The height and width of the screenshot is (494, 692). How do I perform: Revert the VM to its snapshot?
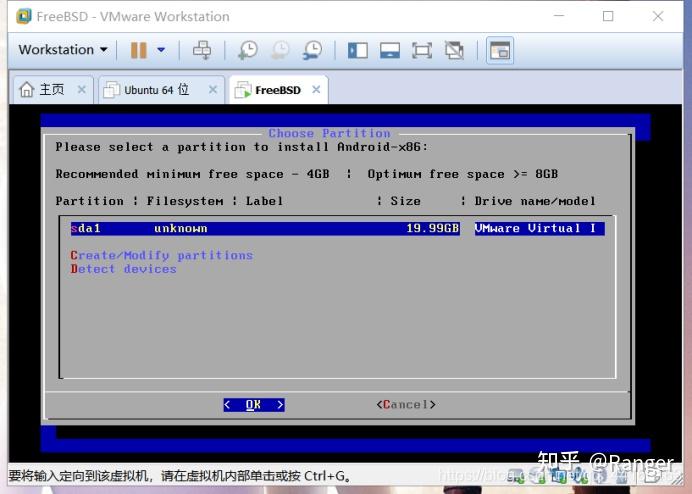280,50
